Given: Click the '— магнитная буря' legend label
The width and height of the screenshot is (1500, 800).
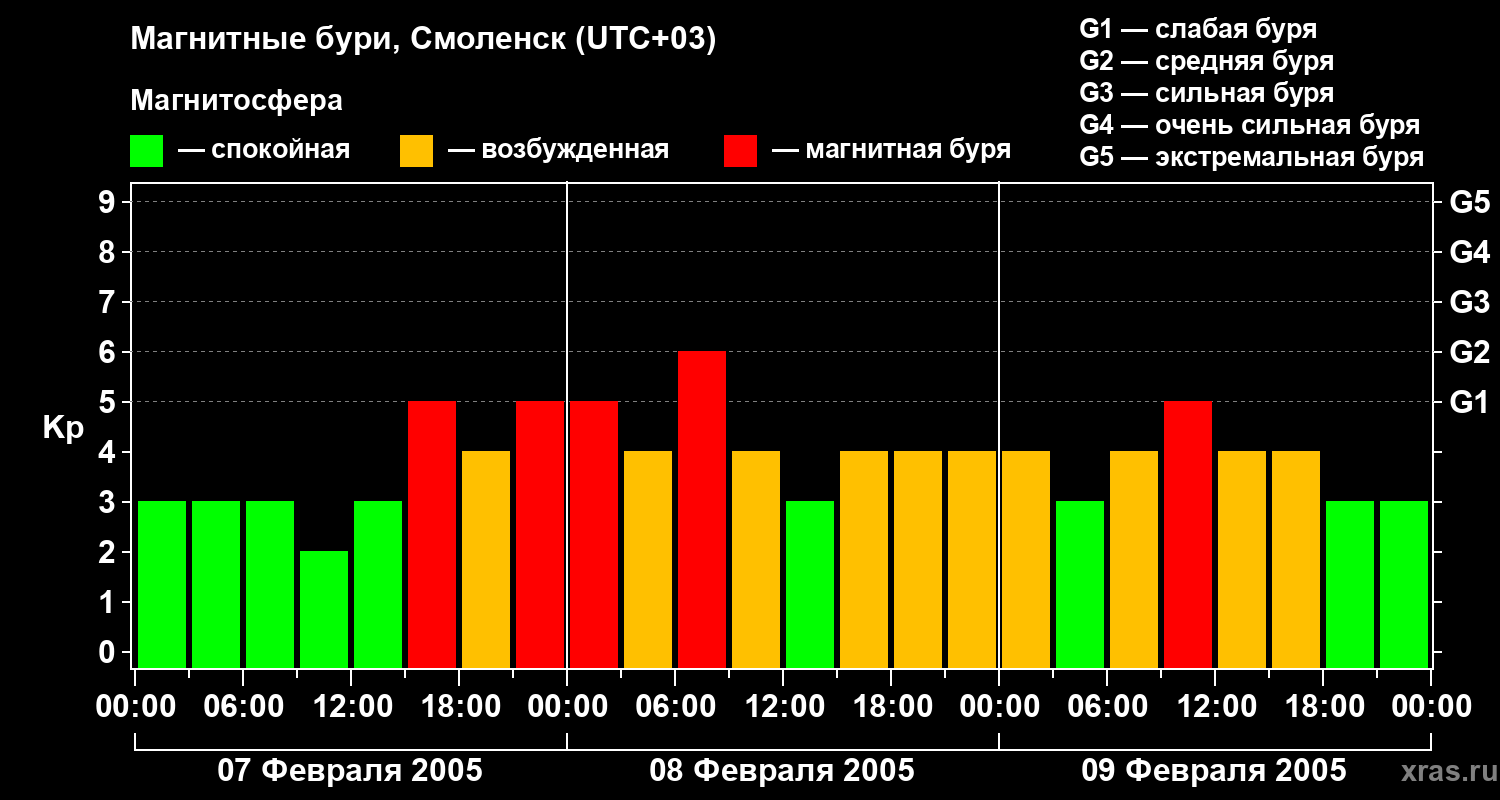Looking at the screenshot, I should pos(891,150).
